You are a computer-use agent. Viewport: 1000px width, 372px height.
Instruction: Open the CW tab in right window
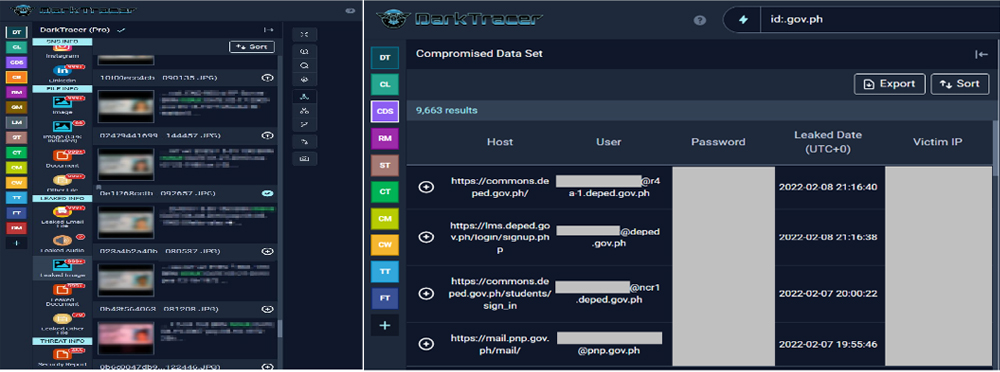(x=385, y=245)
